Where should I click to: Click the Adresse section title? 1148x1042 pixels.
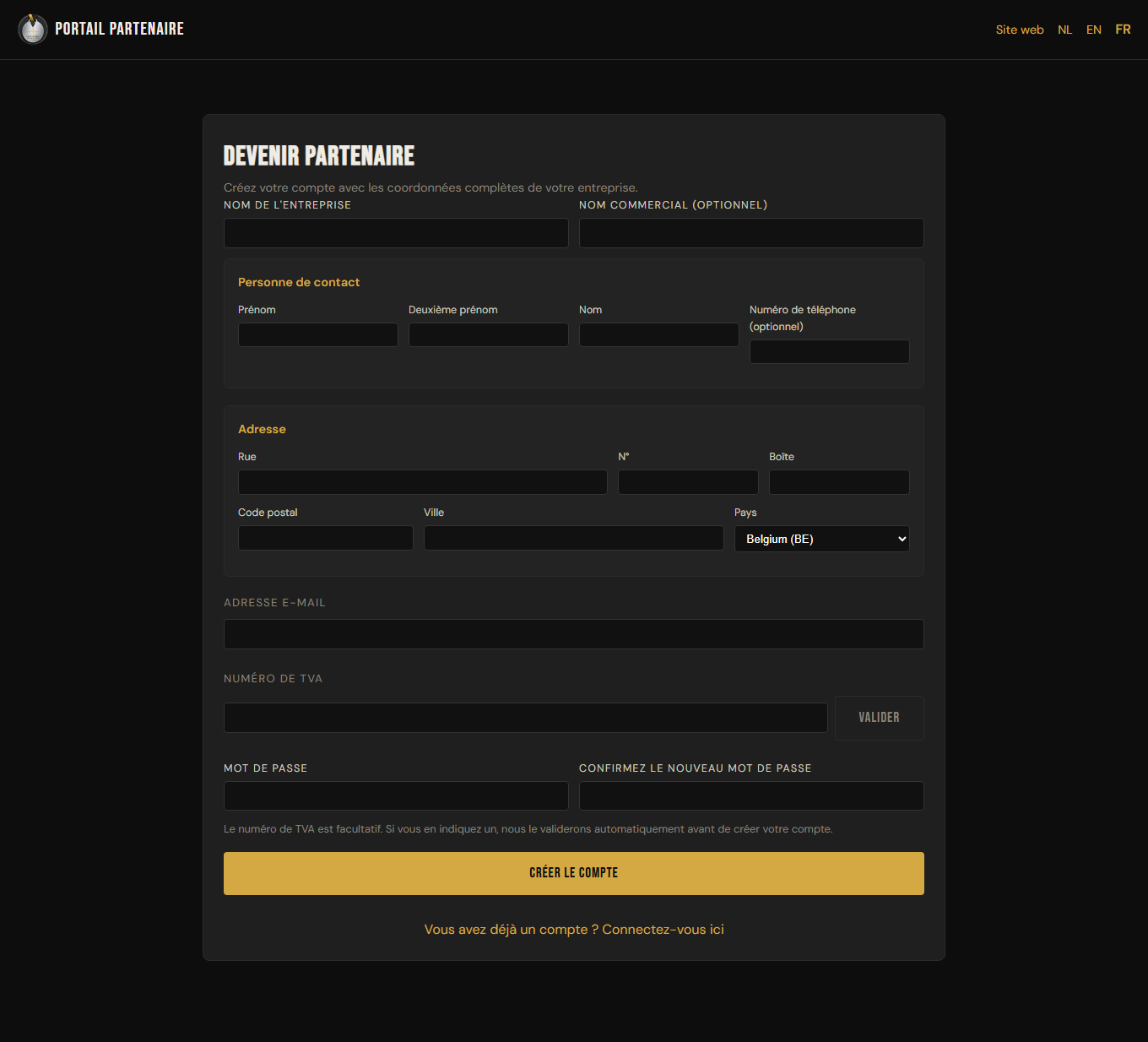tap(262, 429)
